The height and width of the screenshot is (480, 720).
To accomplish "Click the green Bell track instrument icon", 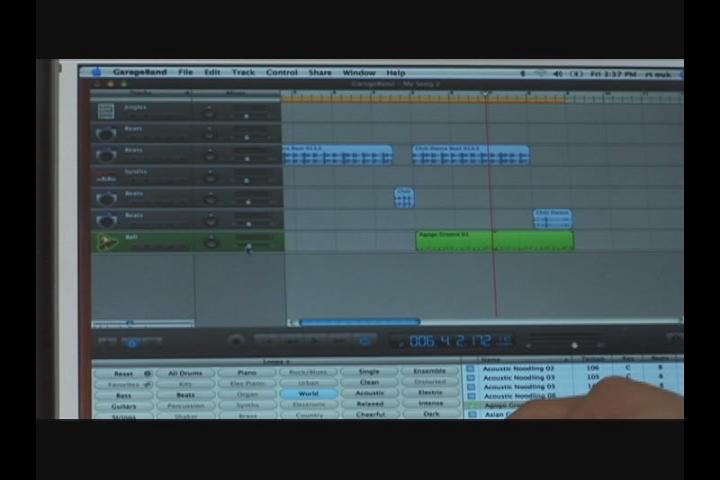I will click(x=107, y=242).
